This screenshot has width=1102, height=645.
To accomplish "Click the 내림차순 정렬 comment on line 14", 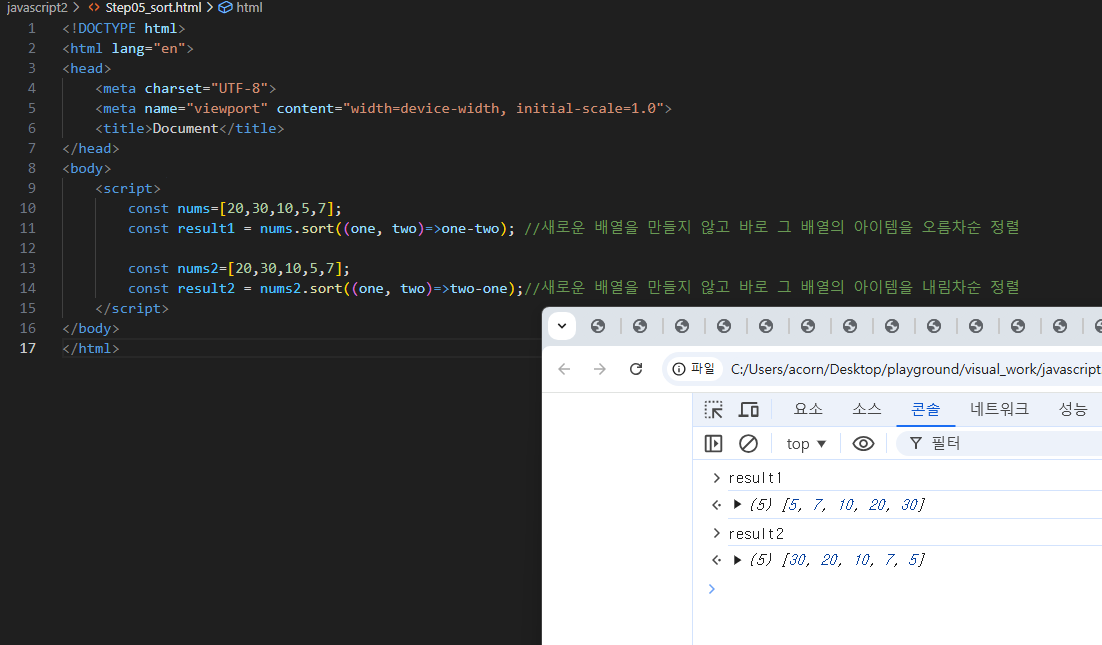I will tap(971, 287).
